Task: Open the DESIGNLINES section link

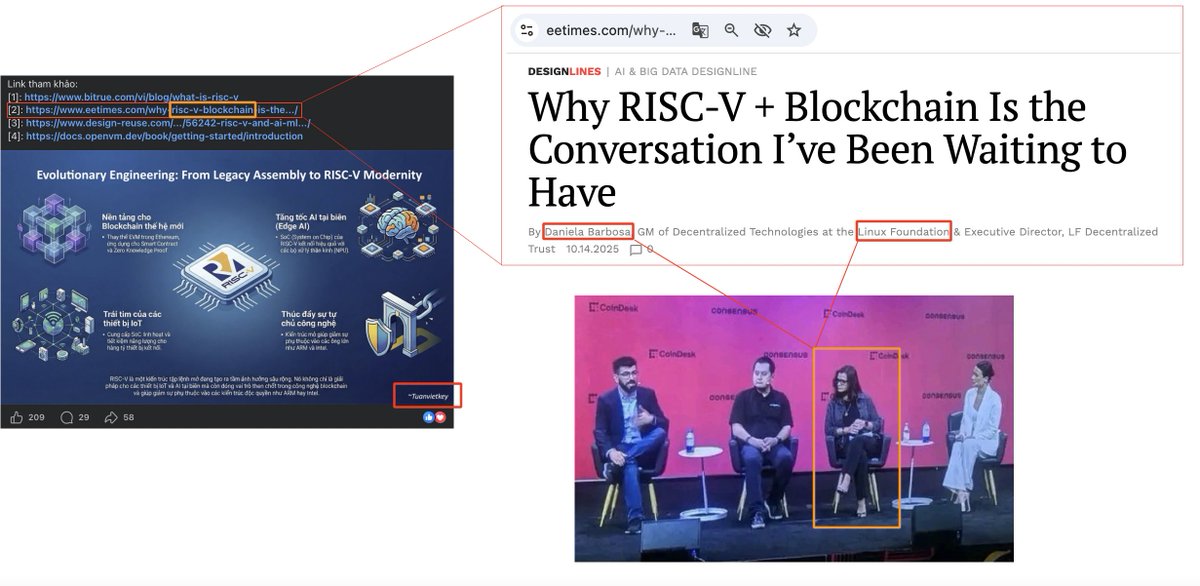Action: click(x=564, y=71)
